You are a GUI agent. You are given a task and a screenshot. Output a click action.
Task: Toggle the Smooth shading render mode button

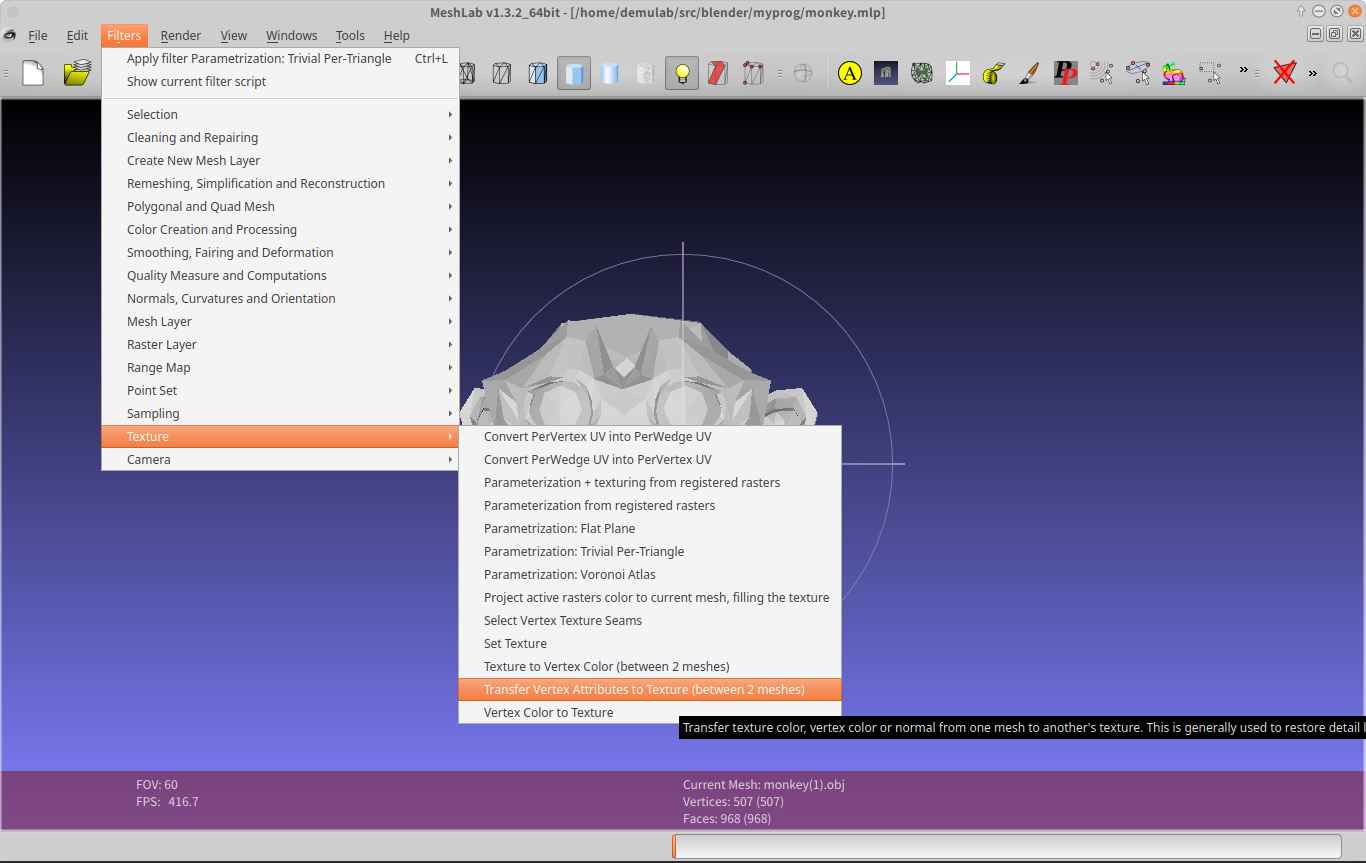(x=610, y=73)
